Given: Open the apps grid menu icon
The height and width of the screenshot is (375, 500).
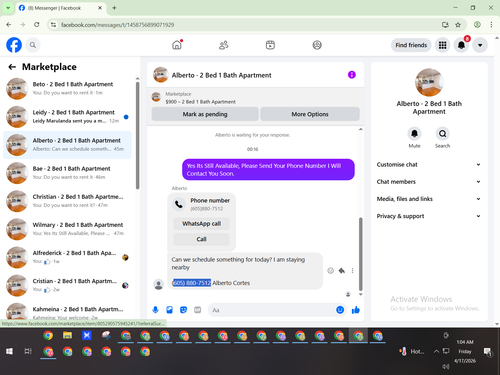Looking at the screenshot, I should [442, 45].
